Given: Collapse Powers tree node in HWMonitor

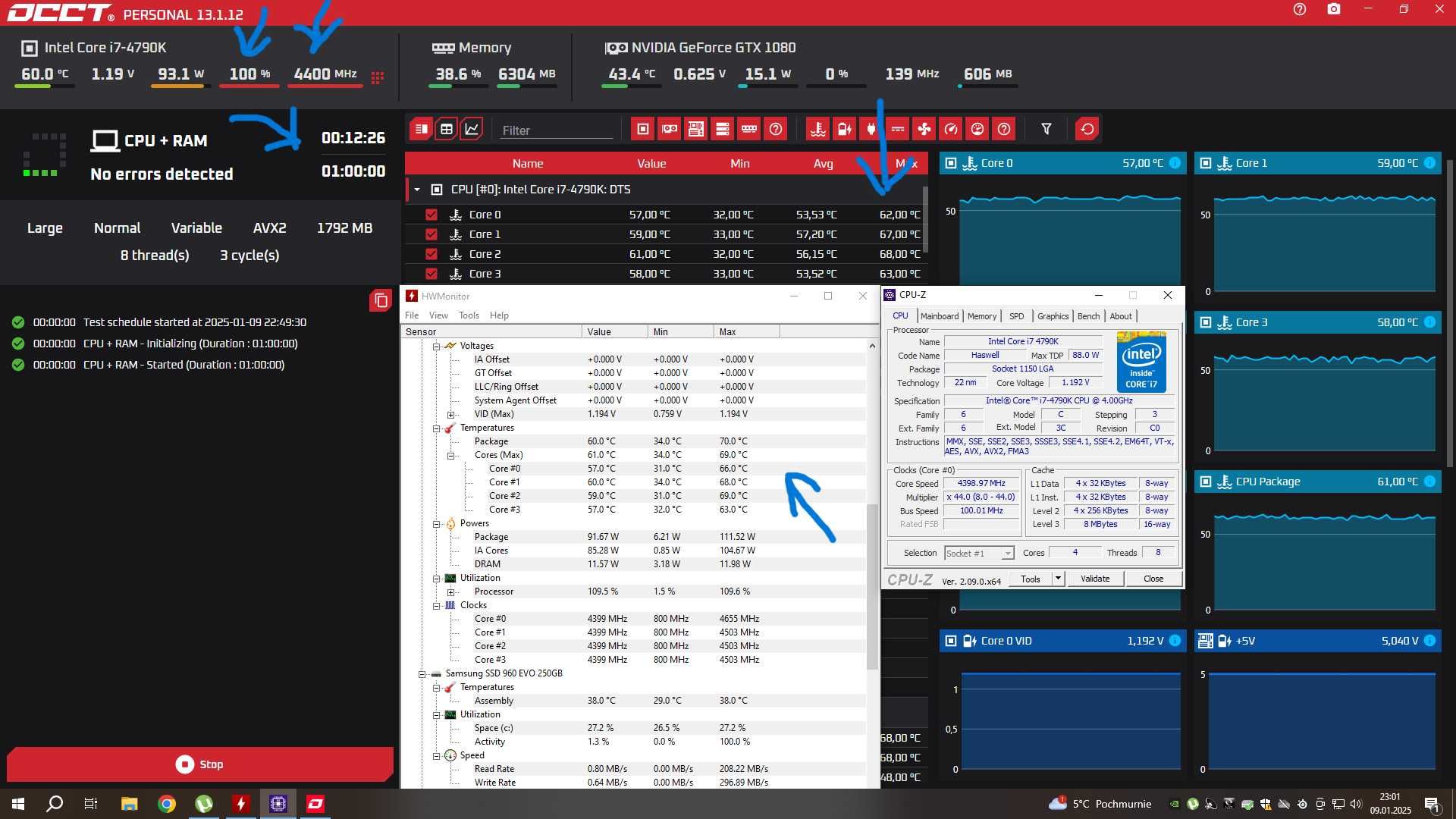Looking at the screenshot, I should 436,524.
